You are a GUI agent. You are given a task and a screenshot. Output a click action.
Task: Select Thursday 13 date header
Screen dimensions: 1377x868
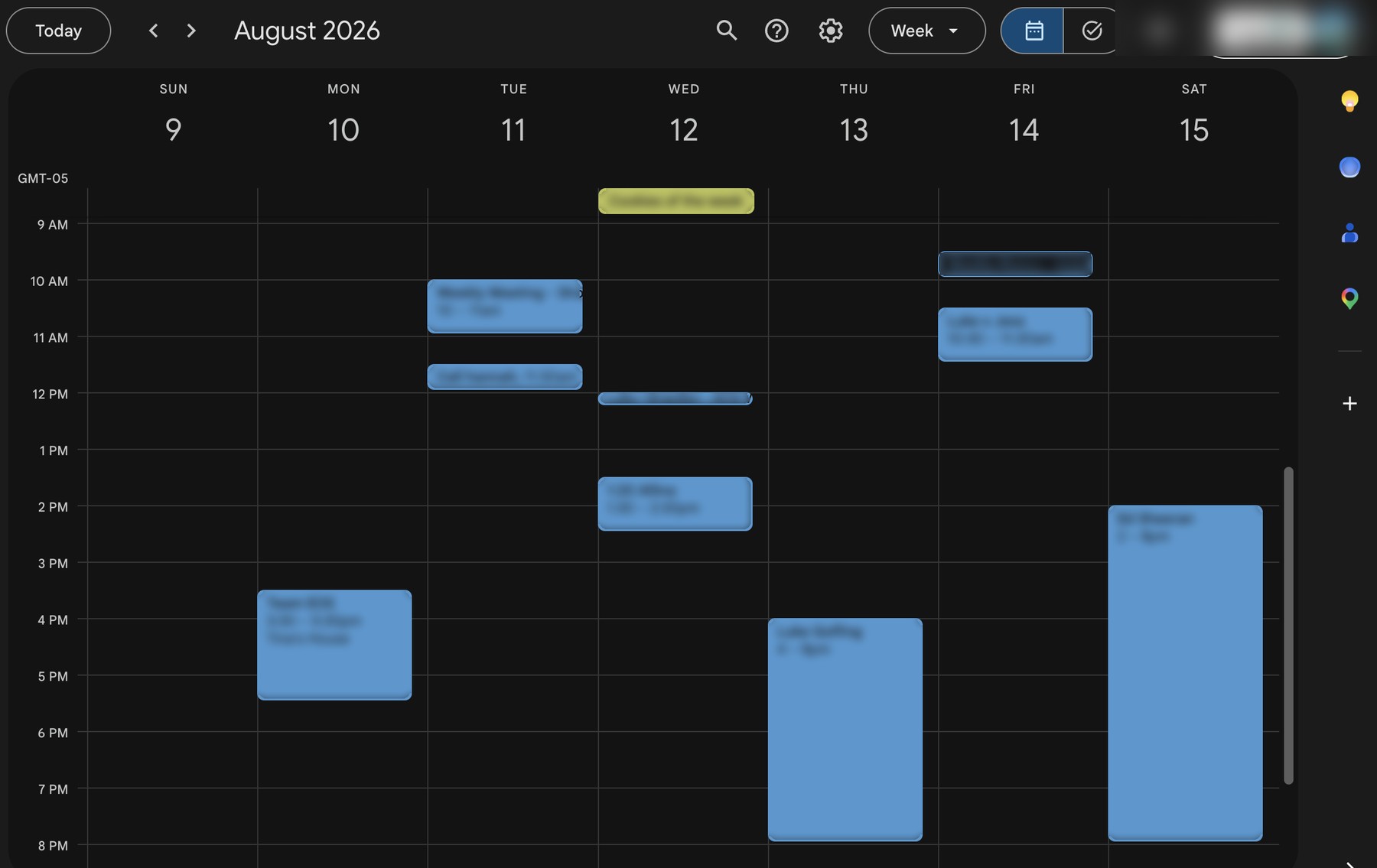click(x=854, y=129)
